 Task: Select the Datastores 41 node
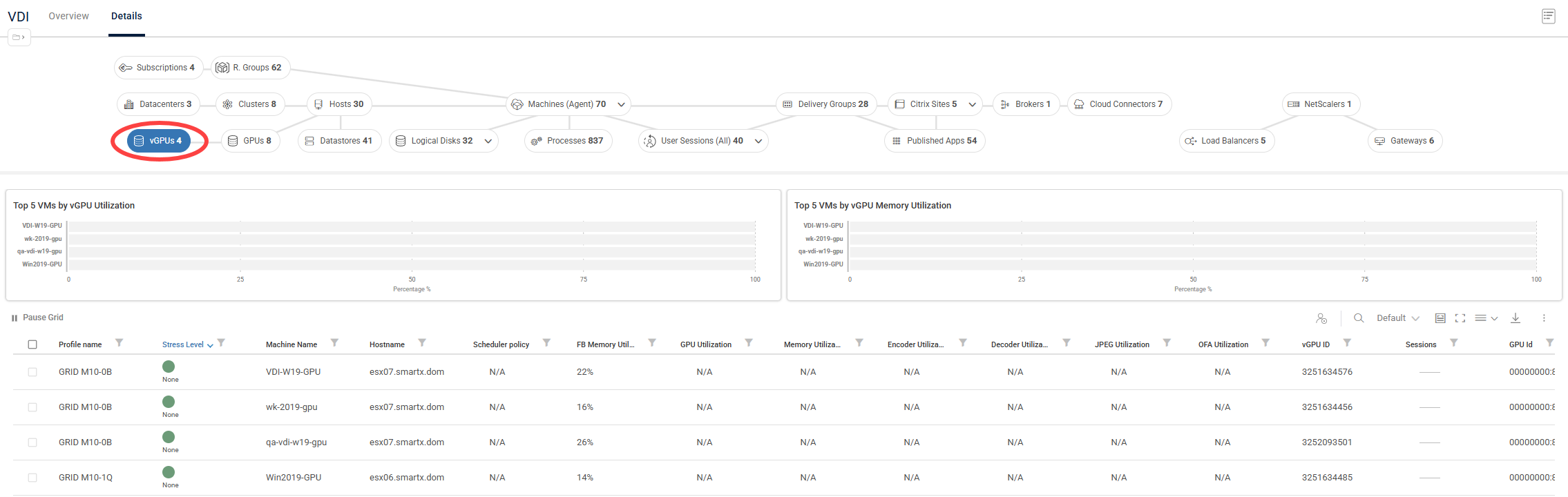click(x=339, y=141)
